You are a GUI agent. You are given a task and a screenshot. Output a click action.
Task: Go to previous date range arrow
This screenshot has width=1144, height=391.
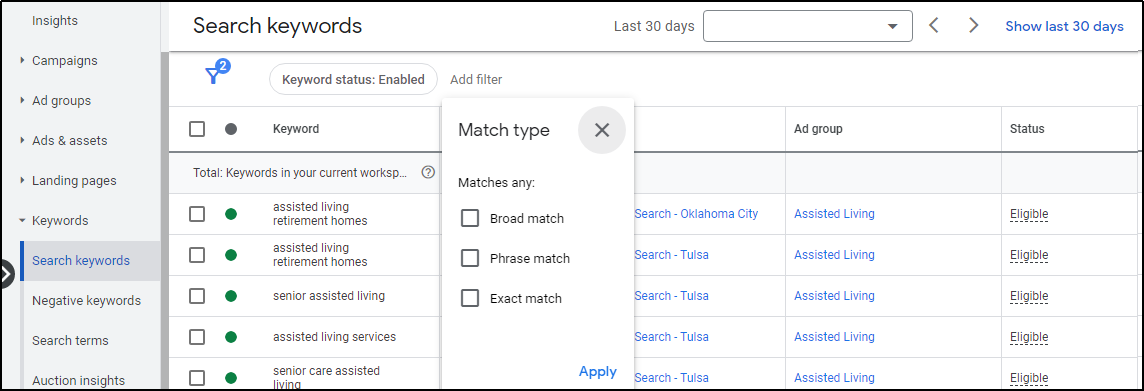(x=934, y=26)
